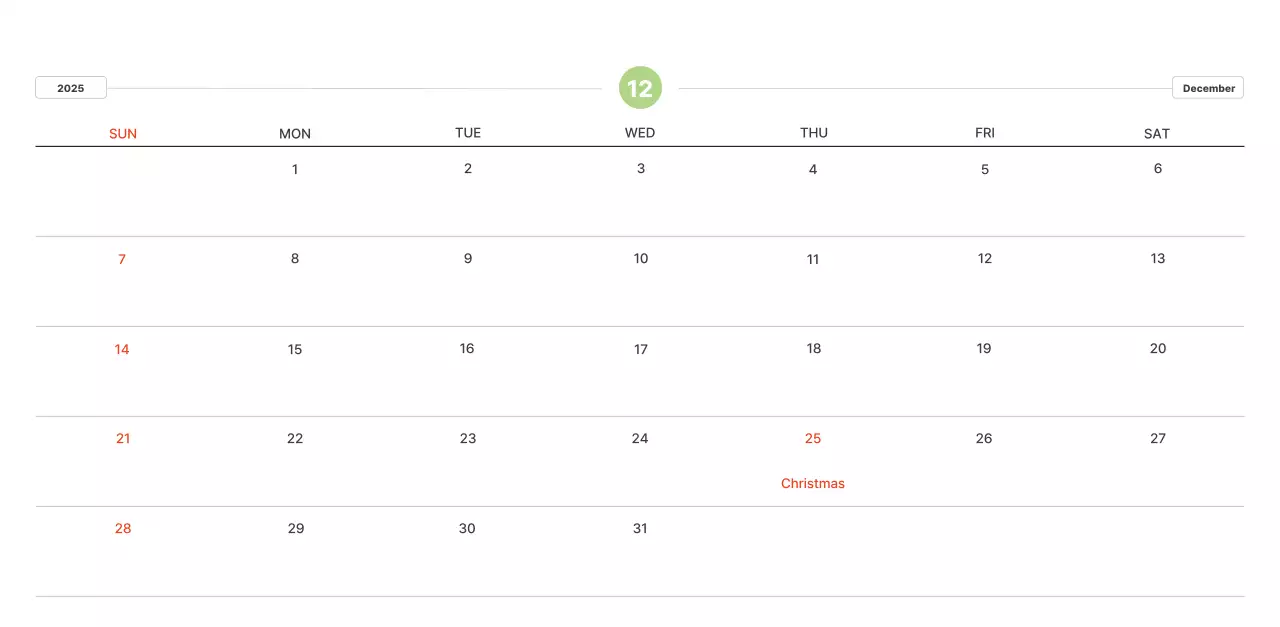Image resolution: width=1280 pixels, height=627 pixels.
Task: Select Sunday, December 7
Action: pos(122,259)
